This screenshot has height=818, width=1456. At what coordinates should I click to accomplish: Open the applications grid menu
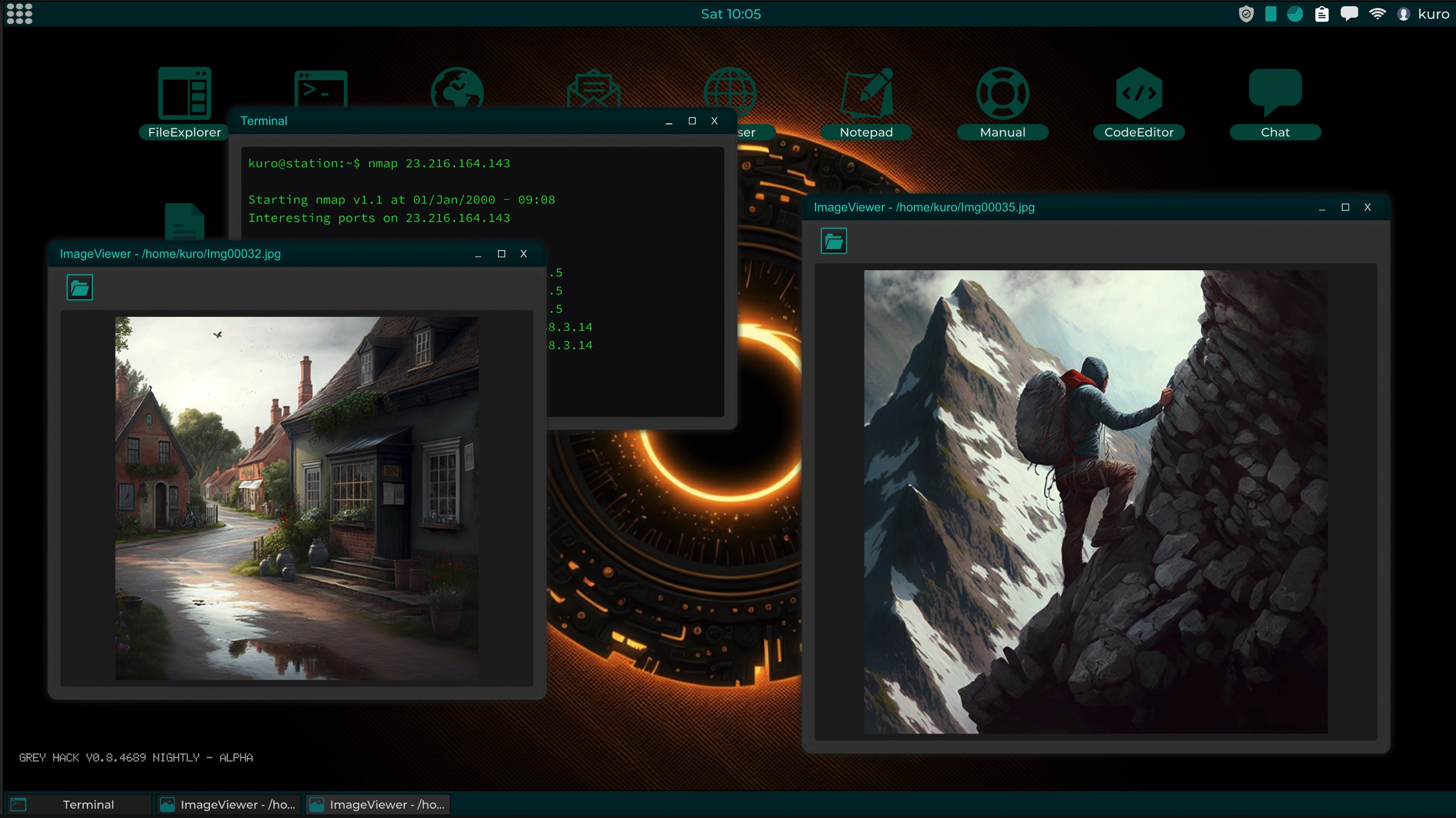(19, 13)
